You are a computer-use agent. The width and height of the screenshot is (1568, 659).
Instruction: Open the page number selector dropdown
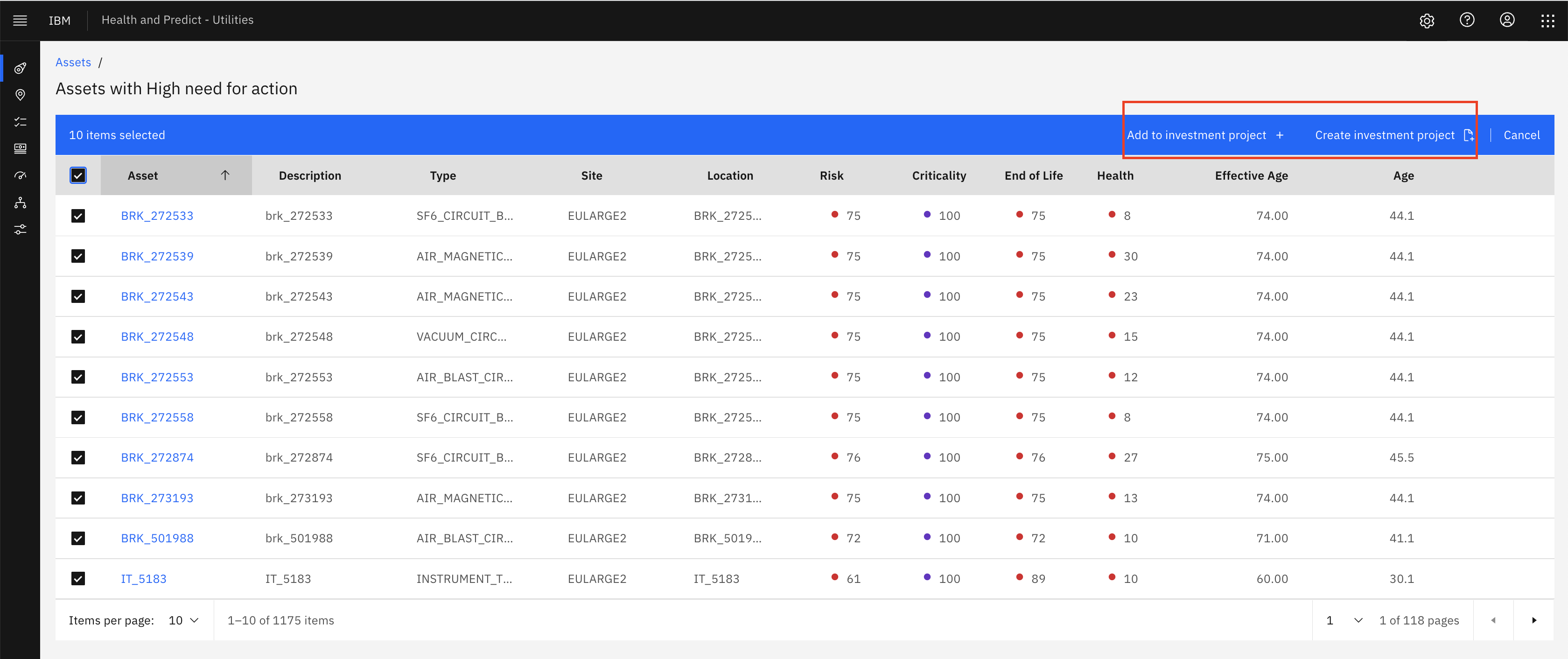pos(1344,620)
